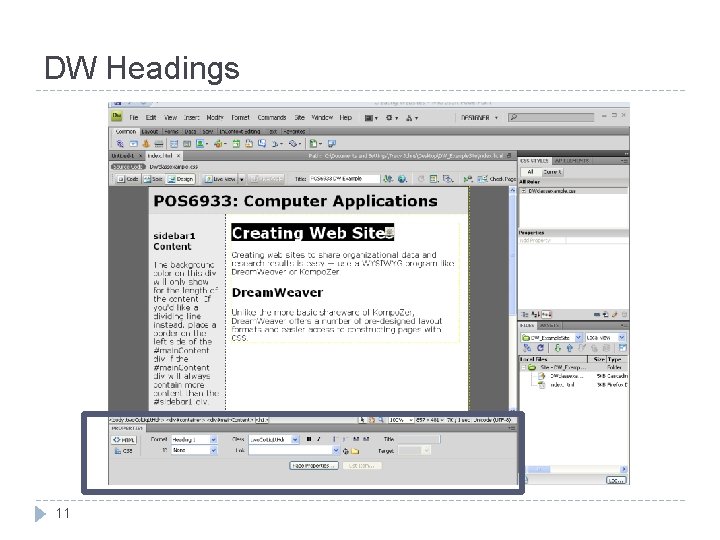Open the Templates dropdown icon

[315, 144]
